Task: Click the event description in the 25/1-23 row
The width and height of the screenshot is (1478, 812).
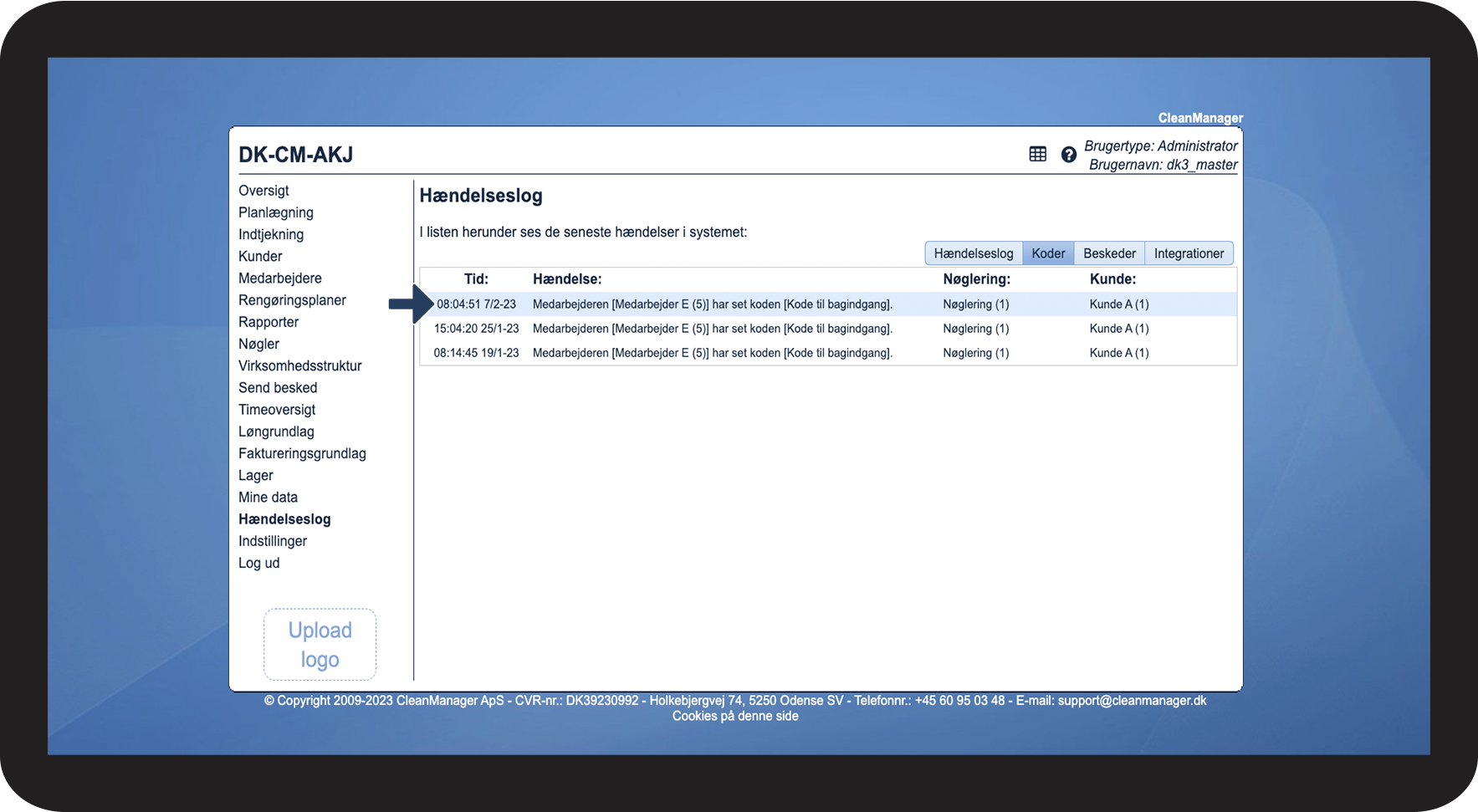Action: (713, 329)
